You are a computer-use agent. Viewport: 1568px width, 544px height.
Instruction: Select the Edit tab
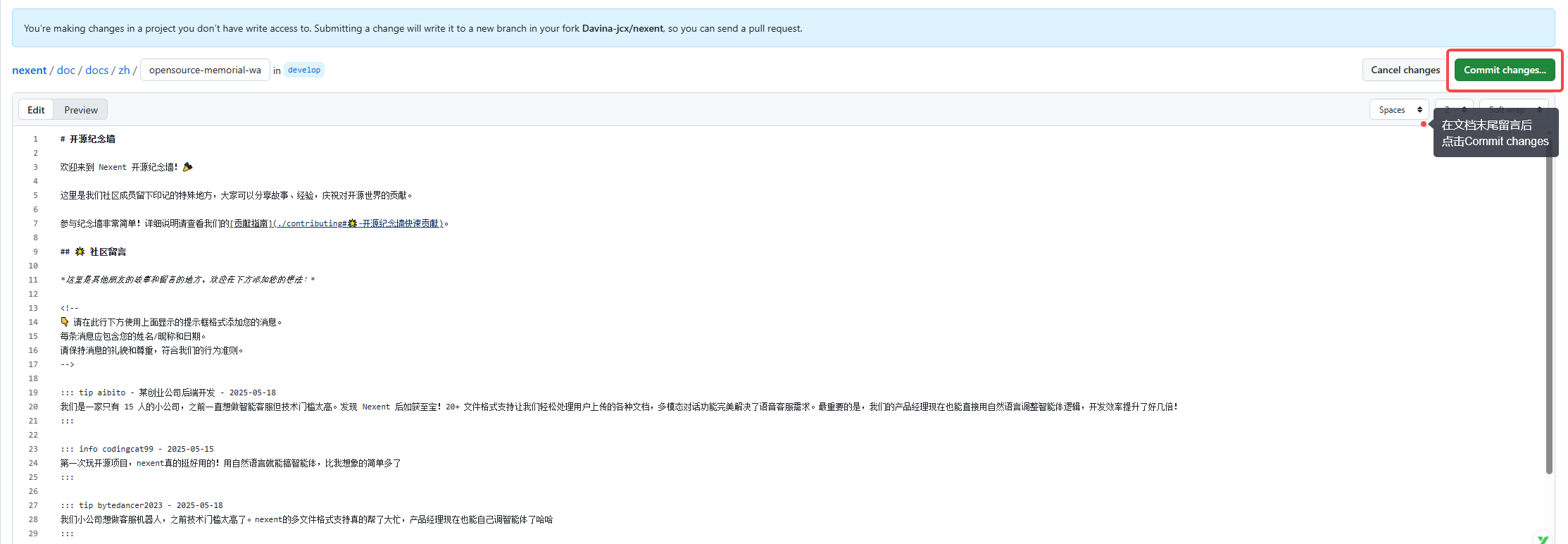click(x=36, y=110)
